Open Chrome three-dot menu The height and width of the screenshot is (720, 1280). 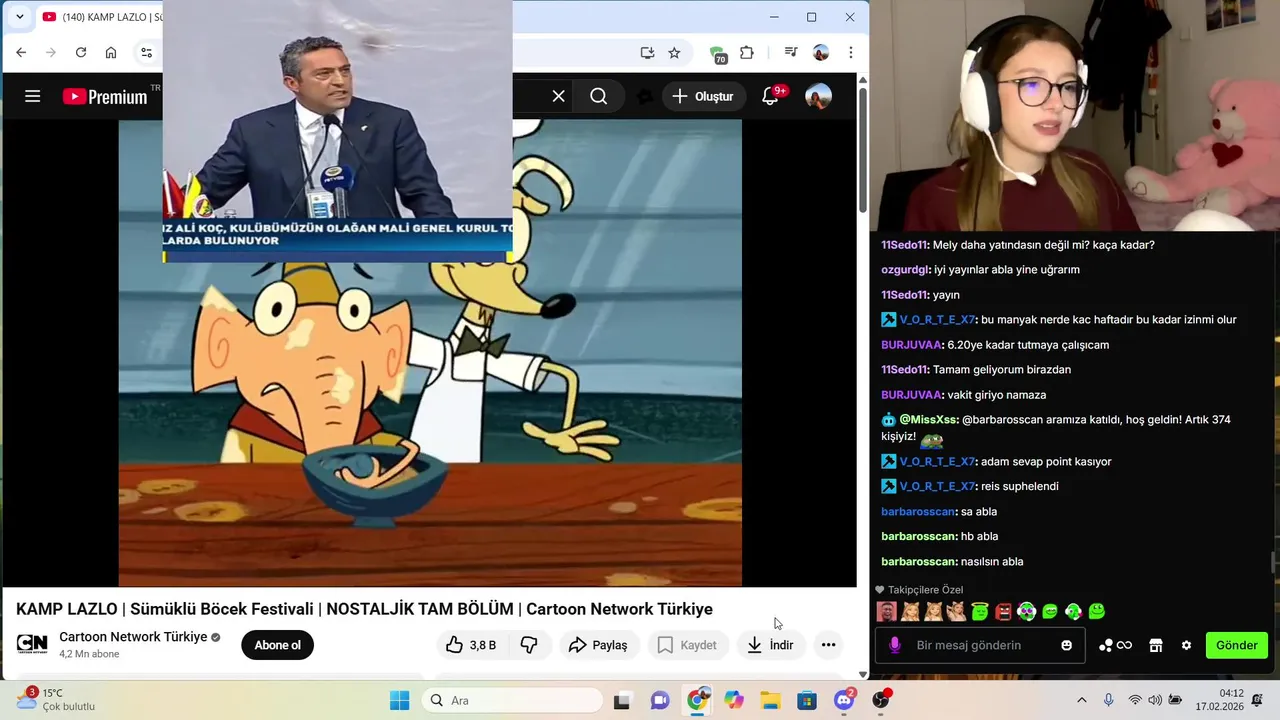coord(851,52)
